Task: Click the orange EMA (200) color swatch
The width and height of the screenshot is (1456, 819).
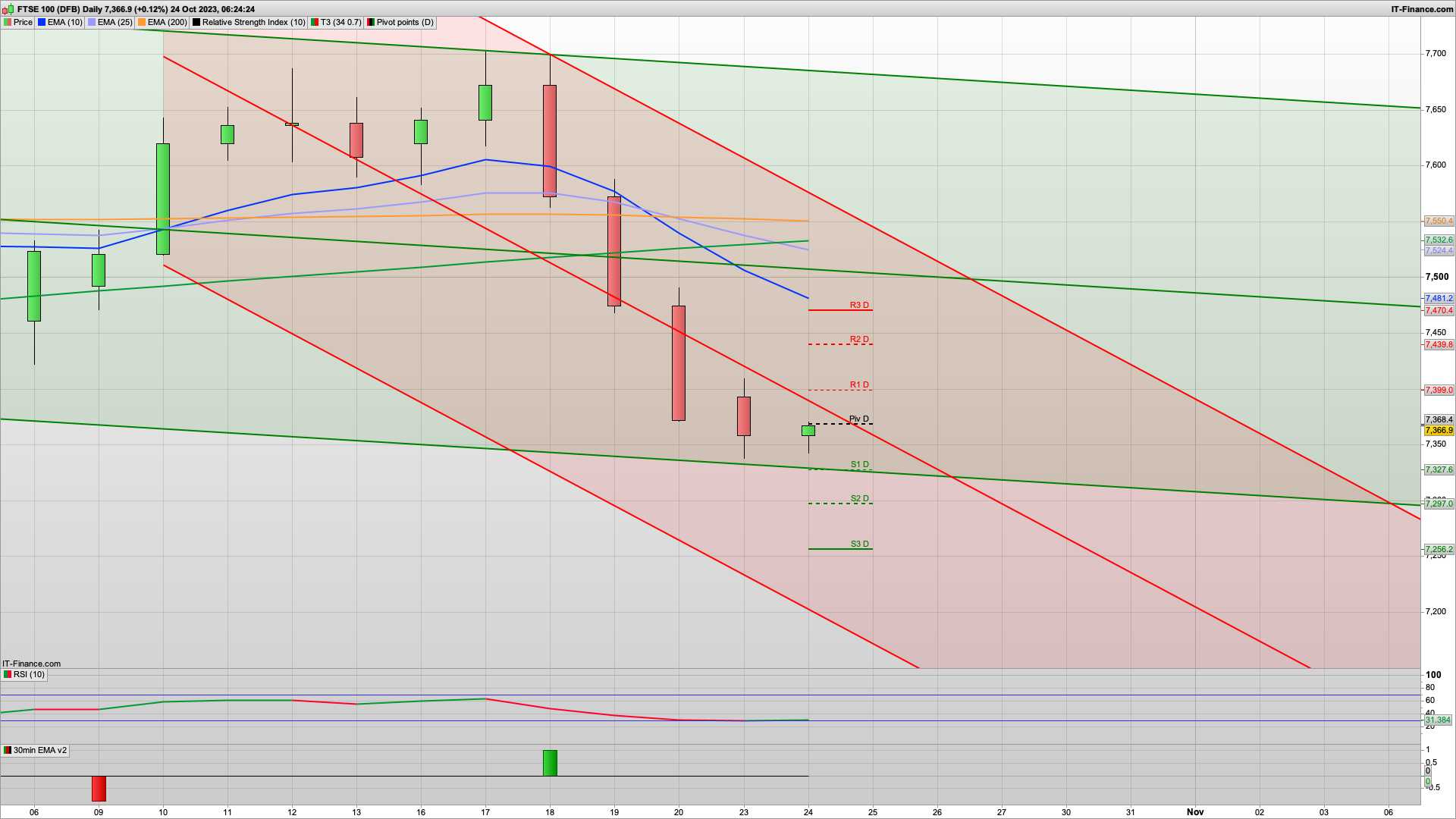Action: pyautogui.click(x=142, y=22)
